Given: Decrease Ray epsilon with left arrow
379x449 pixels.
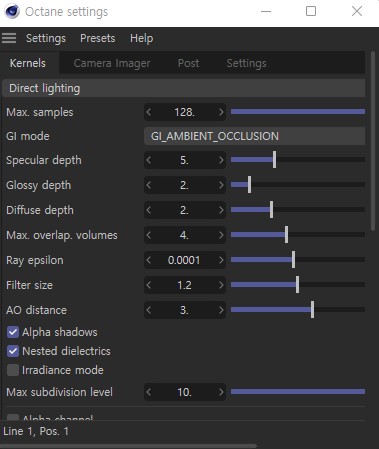Looking at the screenshot, I should coord(149,260).
